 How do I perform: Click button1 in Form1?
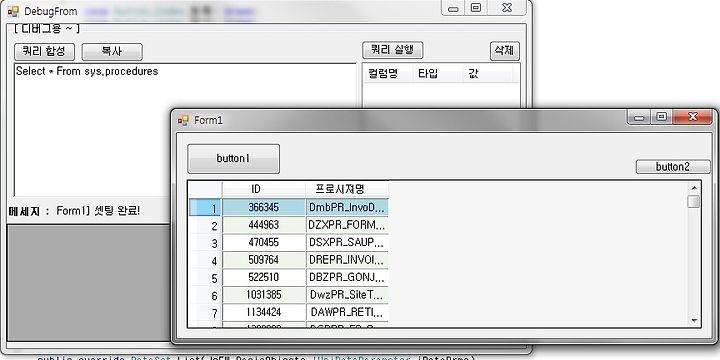233,158
